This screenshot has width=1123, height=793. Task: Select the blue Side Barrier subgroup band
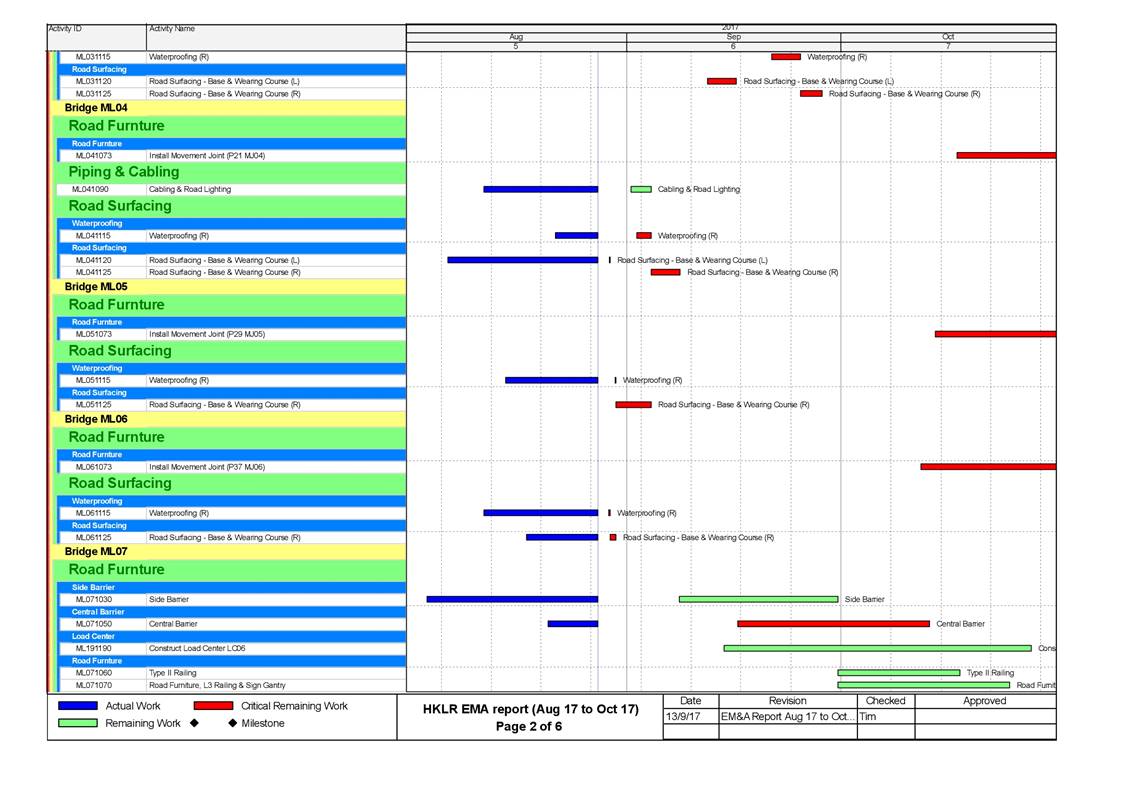point(233,587)
